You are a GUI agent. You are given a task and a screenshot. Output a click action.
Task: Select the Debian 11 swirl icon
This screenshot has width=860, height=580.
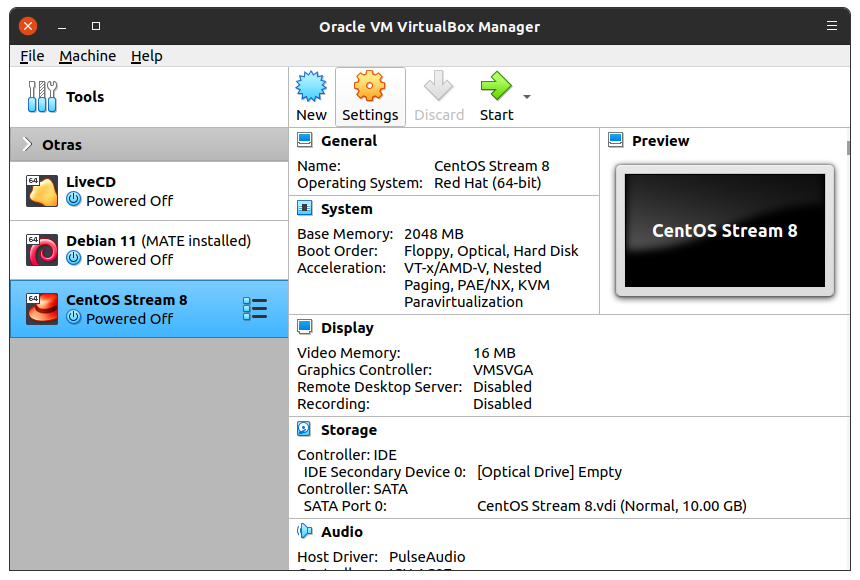tap(42, 250)
